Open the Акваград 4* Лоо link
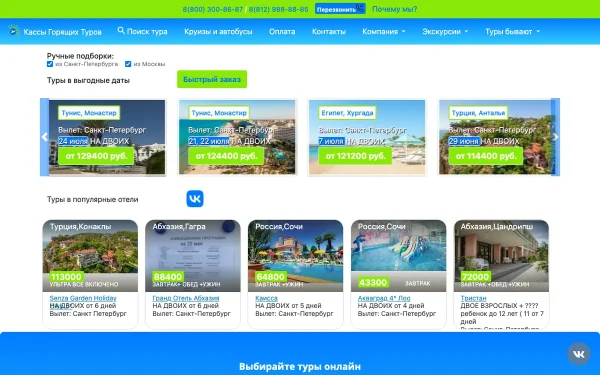Image resolution: width=600 pixels, height=375 pixels. 384,298
